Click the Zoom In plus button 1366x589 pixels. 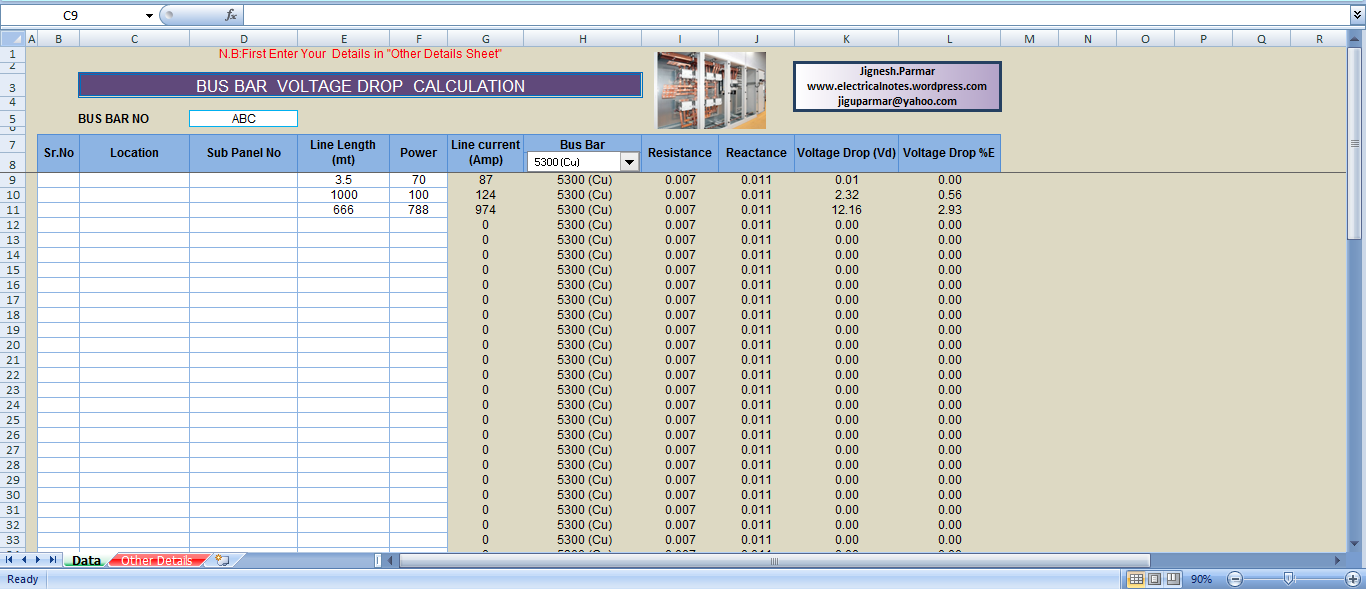click(1353, 579)
